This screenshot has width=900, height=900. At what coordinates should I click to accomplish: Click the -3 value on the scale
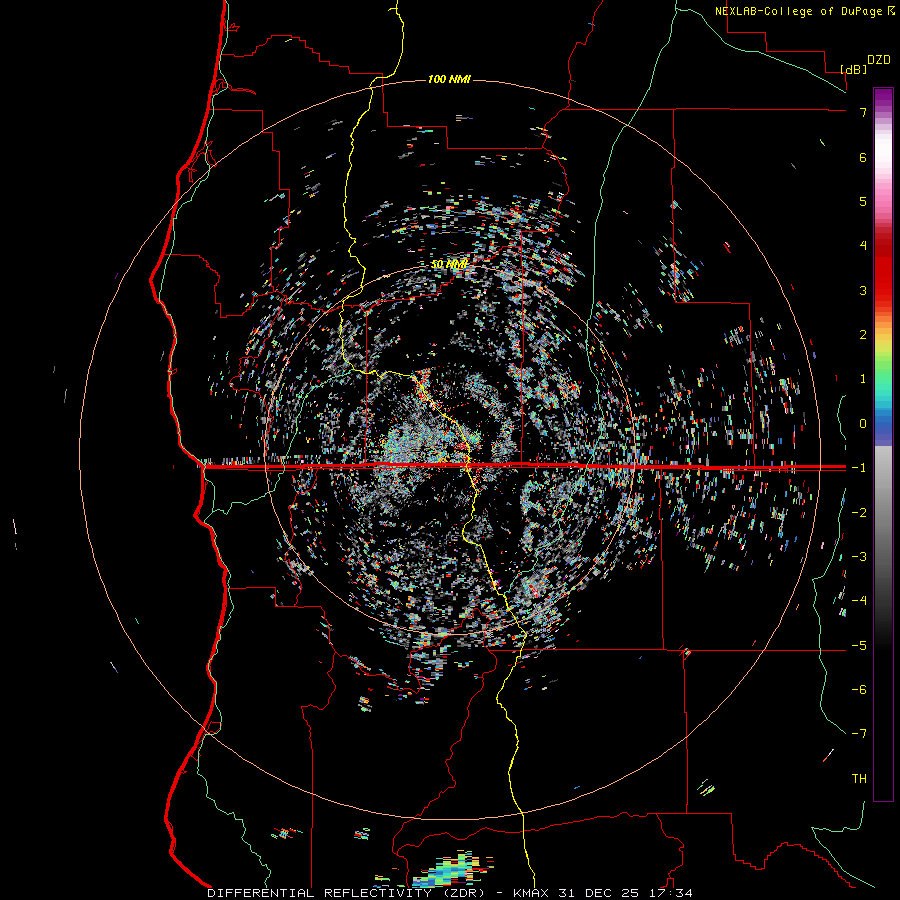pos(859,557)
